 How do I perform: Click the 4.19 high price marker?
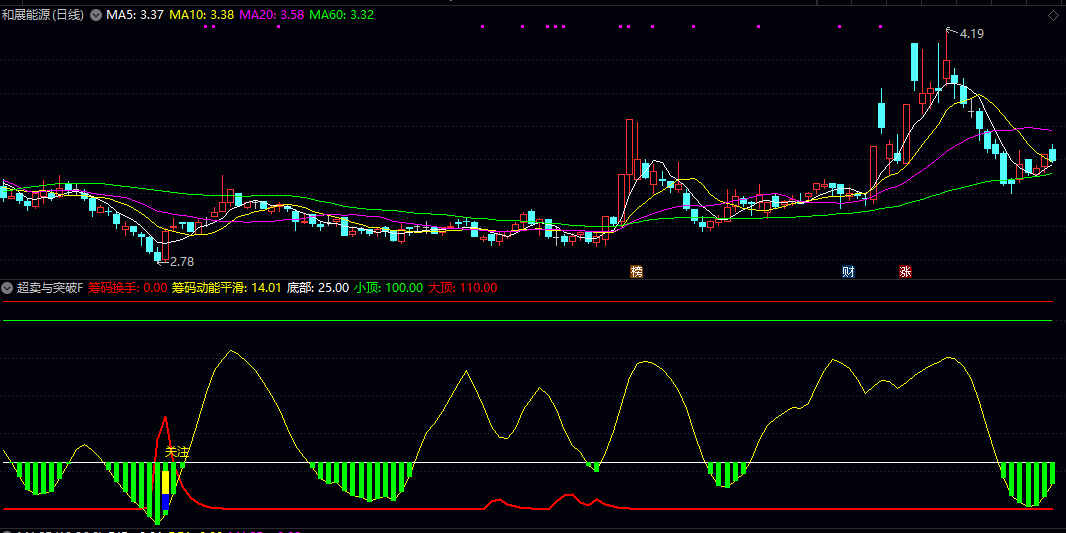971,34
